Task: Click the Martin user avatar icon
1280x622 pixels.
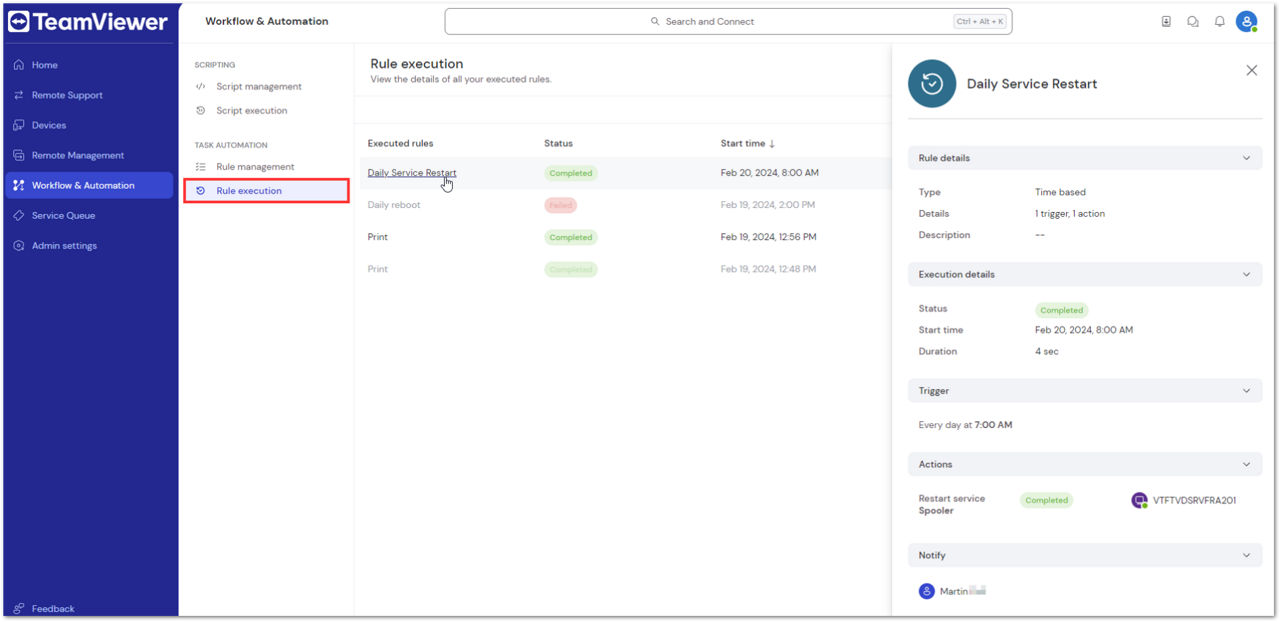Action: pos(927,591)
